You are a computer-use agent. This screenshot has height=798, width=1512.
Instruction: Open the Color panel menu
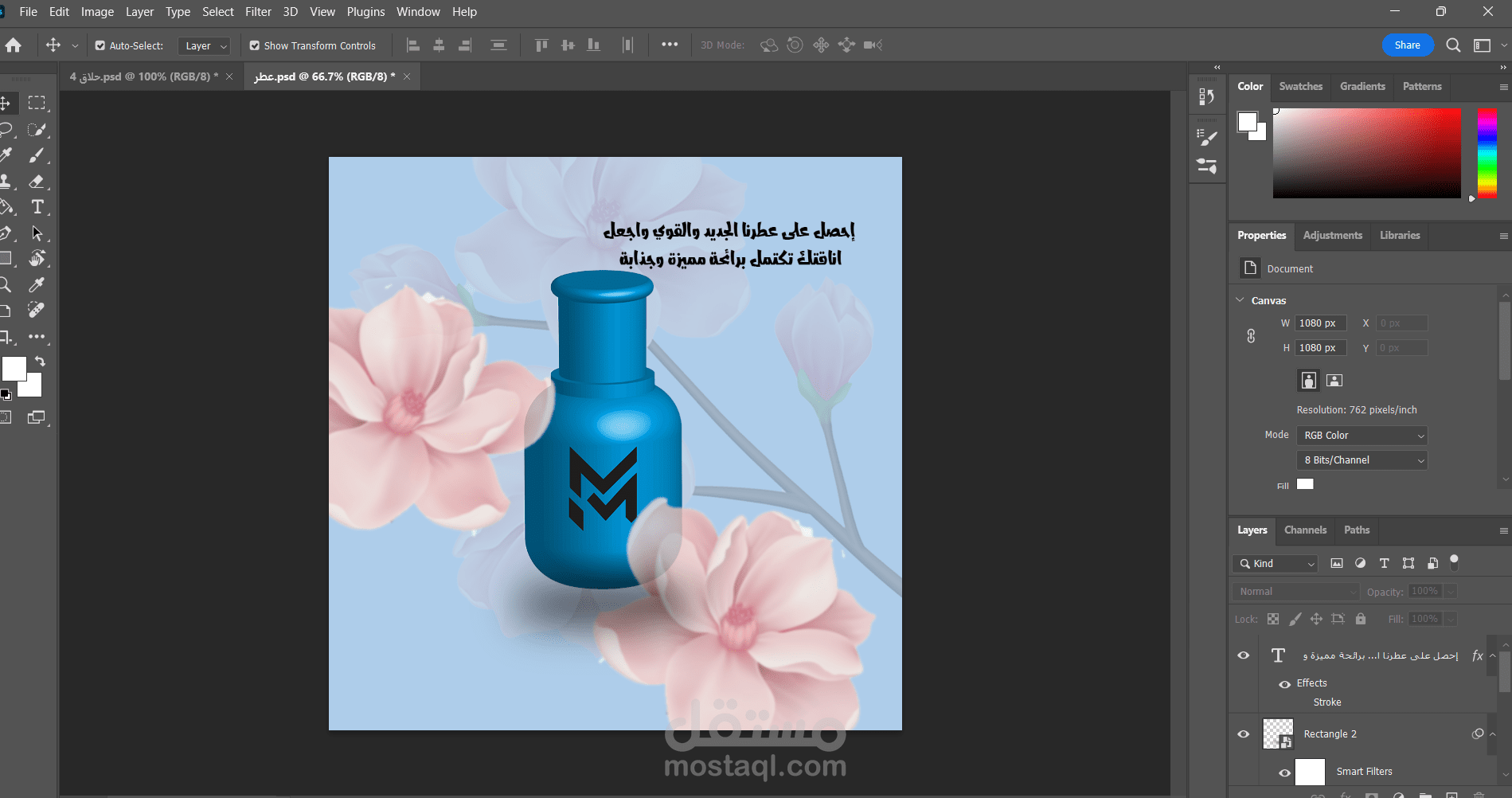(1503, 87)
